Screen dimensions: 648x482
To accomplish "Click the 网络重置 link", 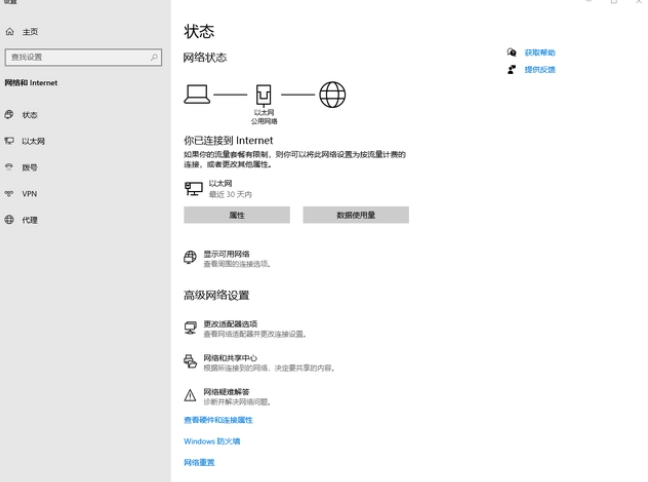I will pos(199,462).
